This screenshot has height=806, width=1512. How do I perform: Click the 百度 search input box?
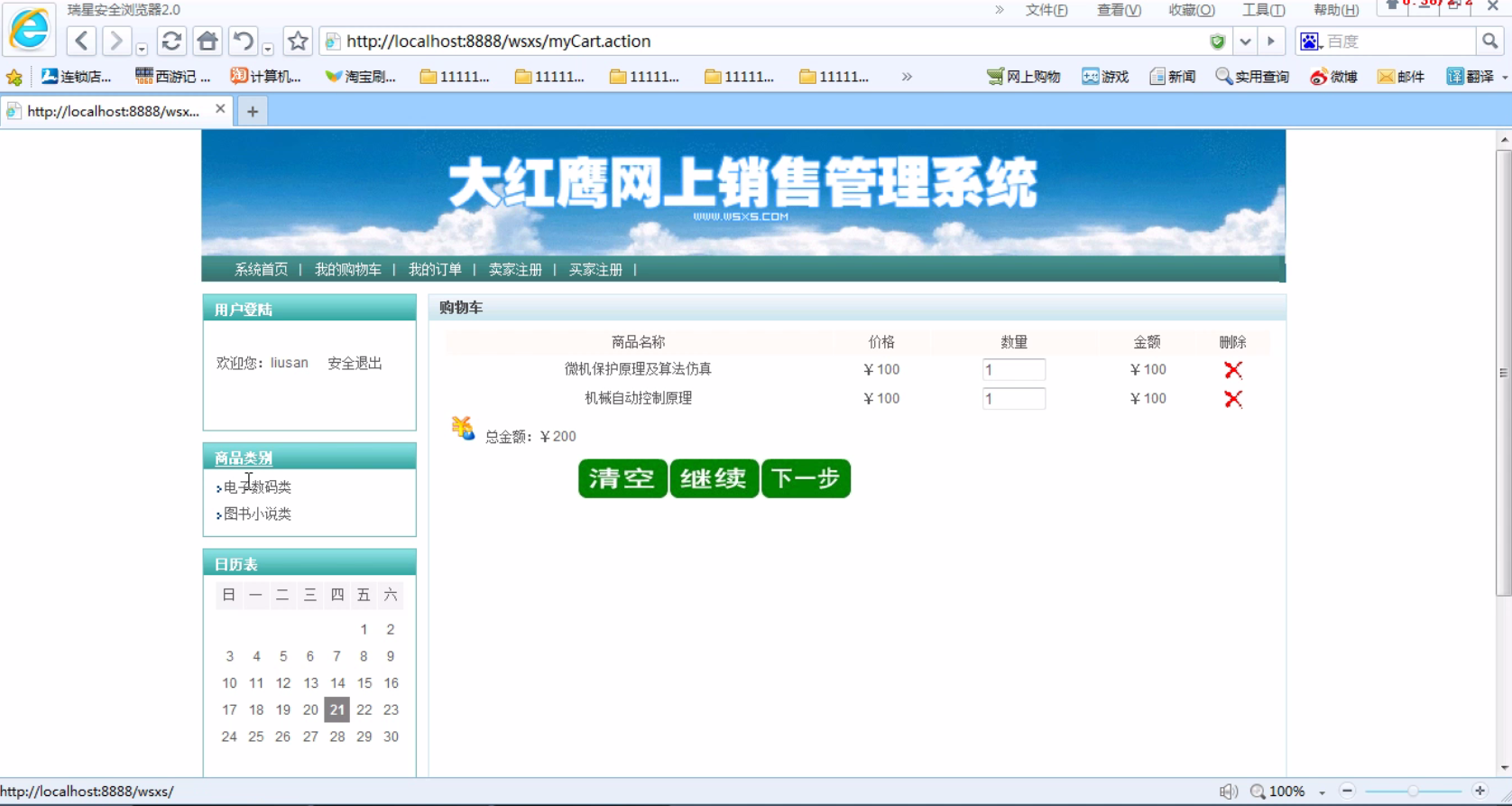[1398, 42]
